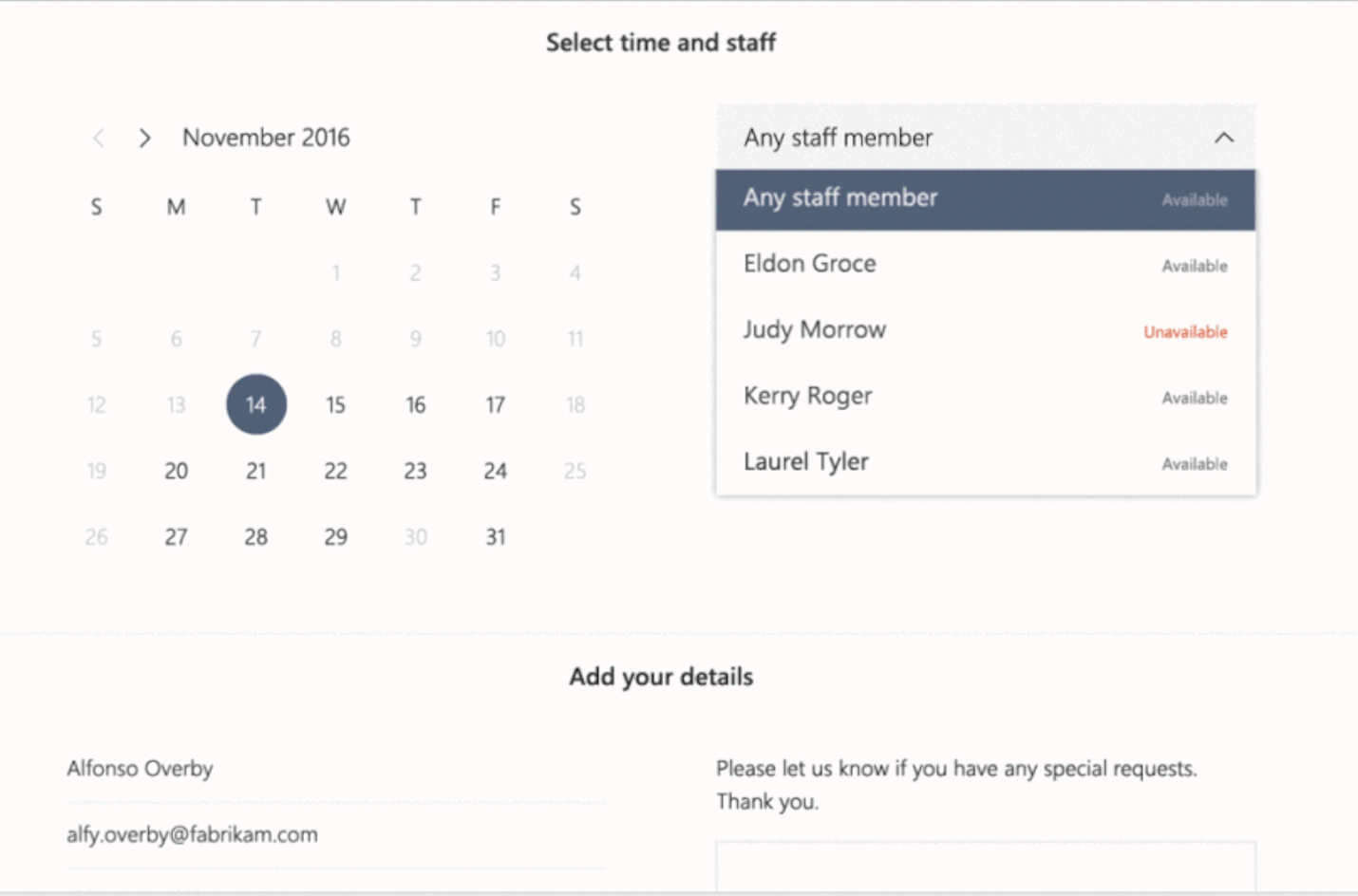1358x896 pixels.
Task: Pick date 24 in the calendar
Action: 495,471
